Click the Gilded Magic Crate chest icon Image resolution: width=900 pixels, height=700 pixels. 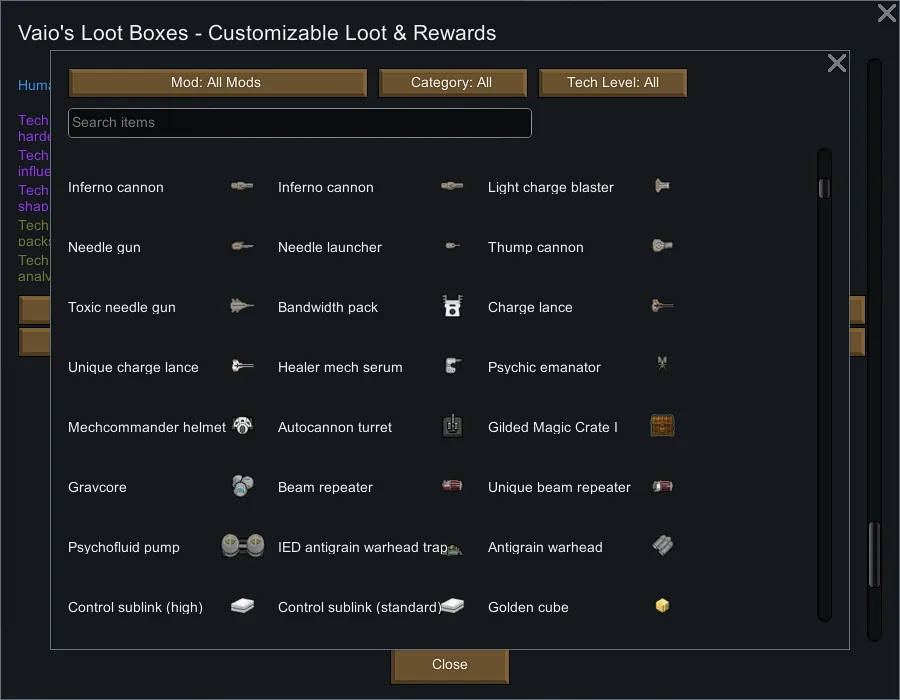point(662,426)
